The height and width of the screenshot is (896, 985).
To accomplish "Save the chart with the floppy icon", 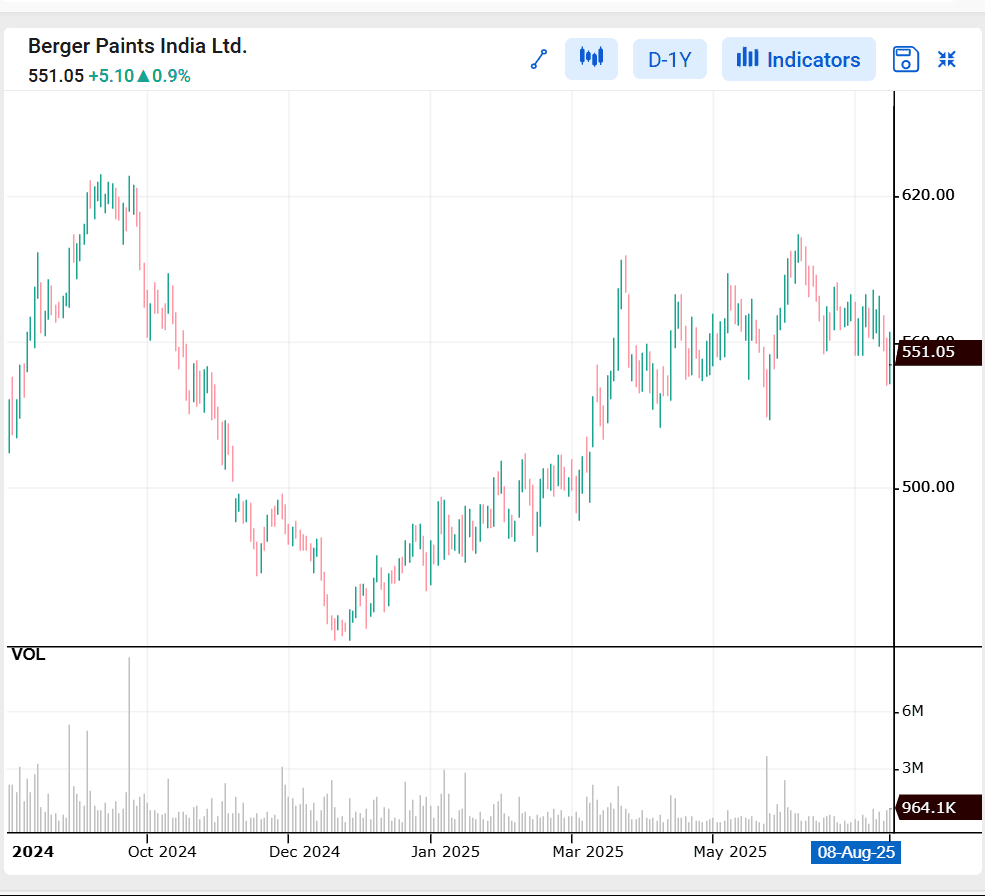I will pyautogui.click(x=905, y=60).
